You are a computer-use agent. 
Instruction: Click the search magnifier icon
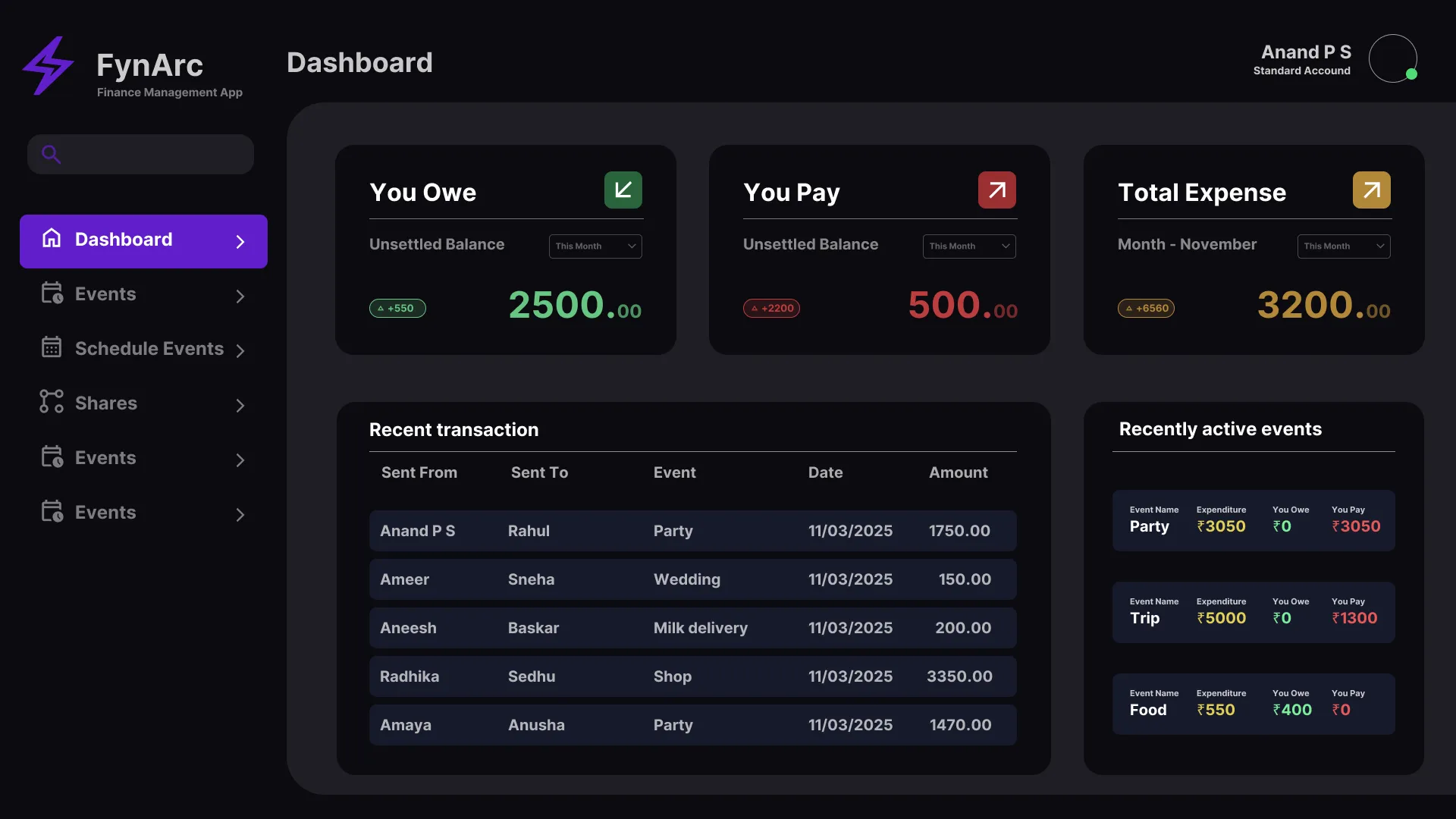pos(51,154)
